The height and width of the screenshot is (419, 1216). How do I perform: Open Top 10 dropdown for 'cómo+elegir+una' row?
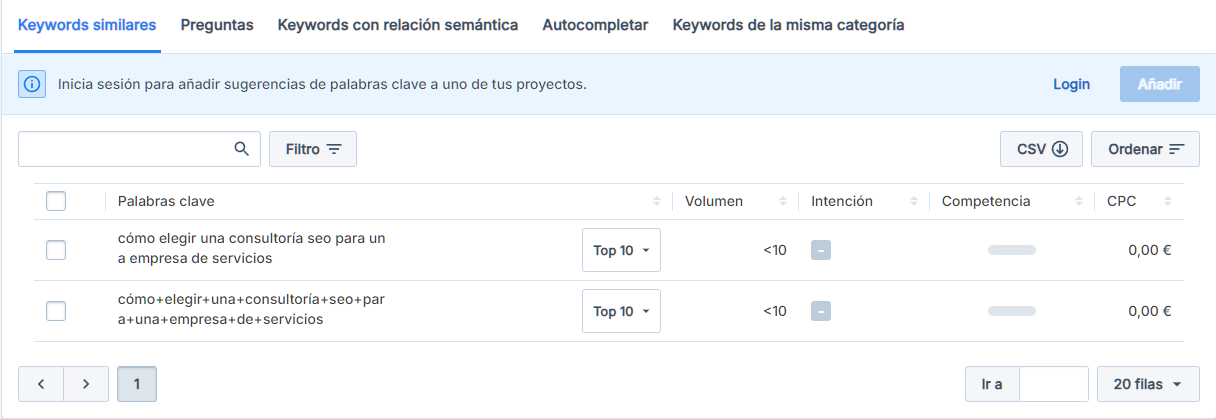click(621, 311)
